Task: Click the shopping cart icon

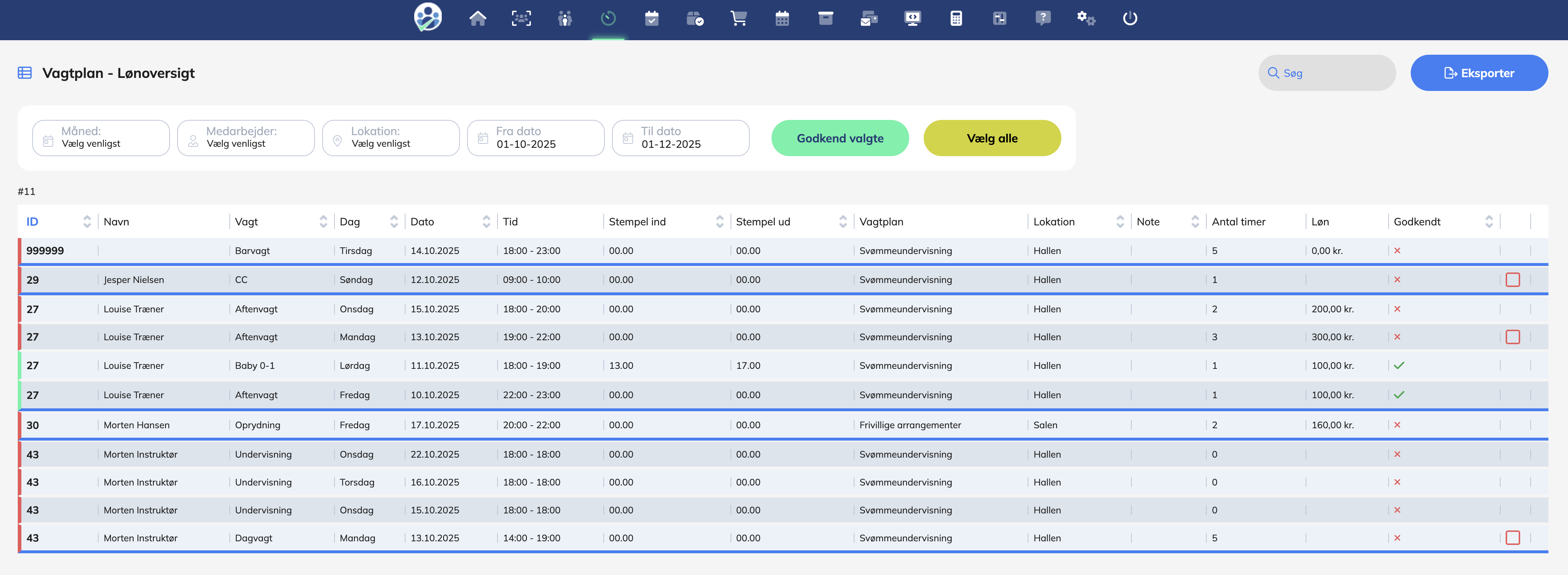Action: [739, 19]
